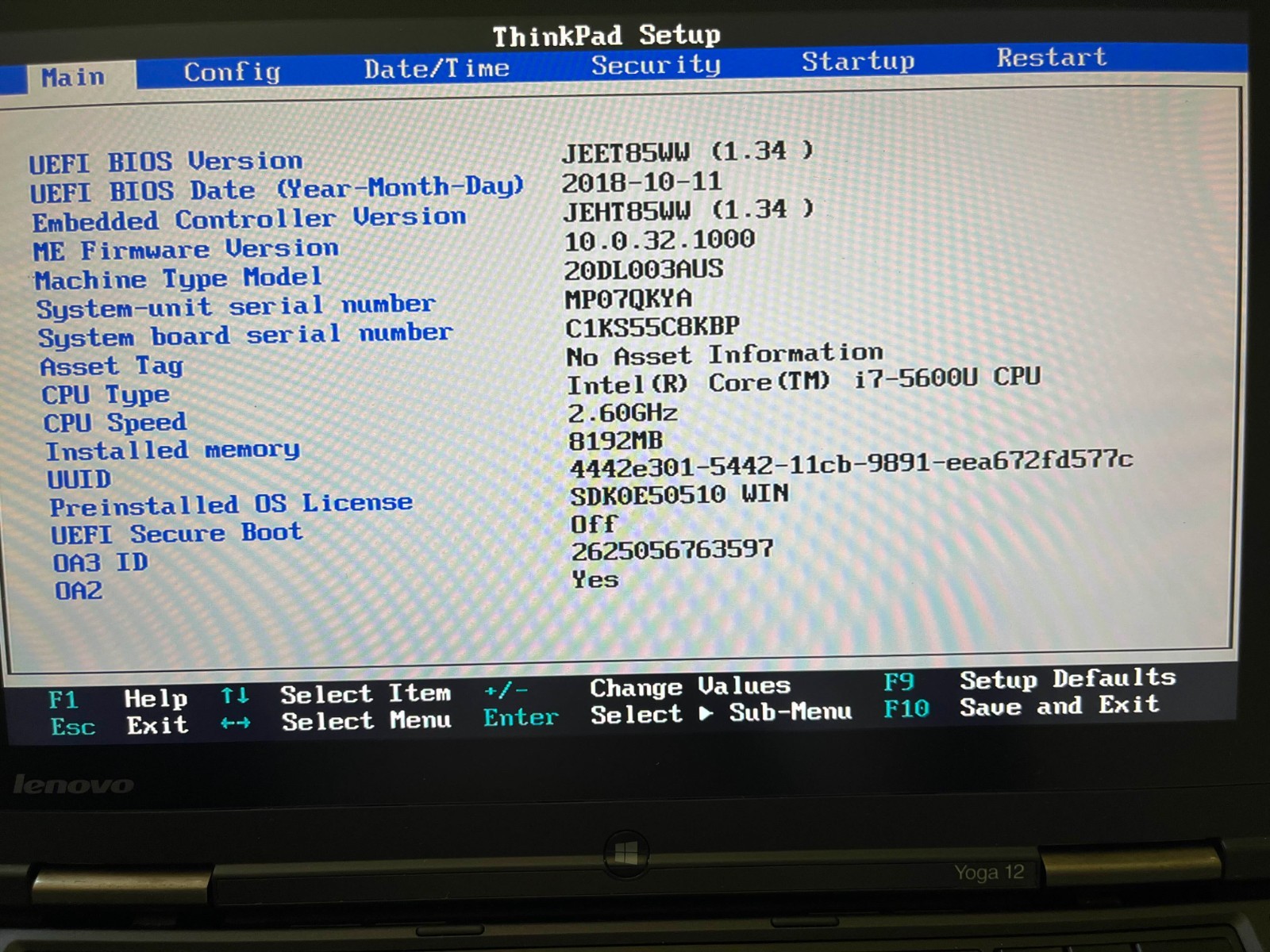
Task: Click memory value 8192MB
Action: coord(616,441)
